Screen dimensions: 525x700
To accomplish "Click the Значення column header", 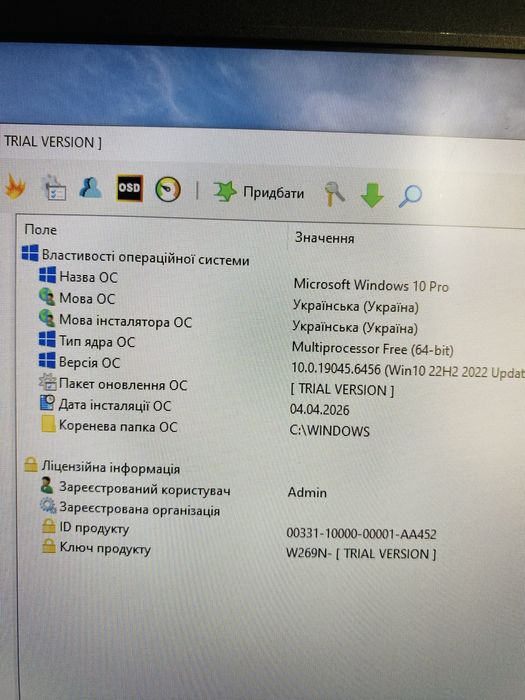I will click(x=325, y=238).
